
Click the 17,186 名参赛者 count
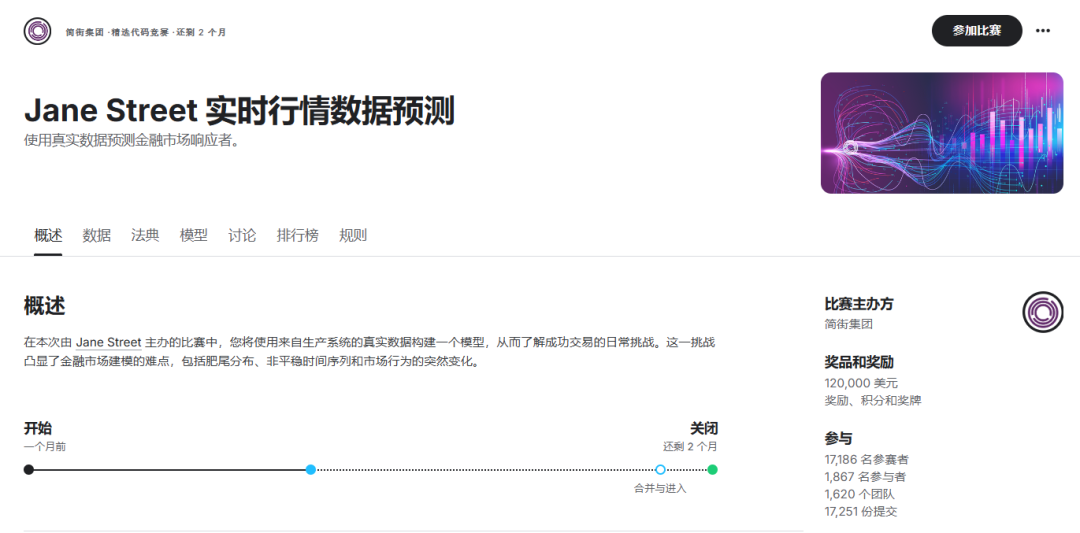[866, 459]
